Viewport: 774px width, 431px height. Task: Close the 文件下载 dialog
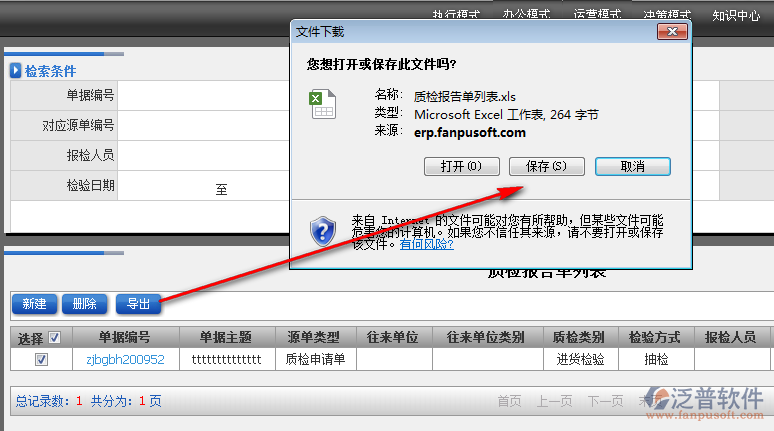click(672, 32)
